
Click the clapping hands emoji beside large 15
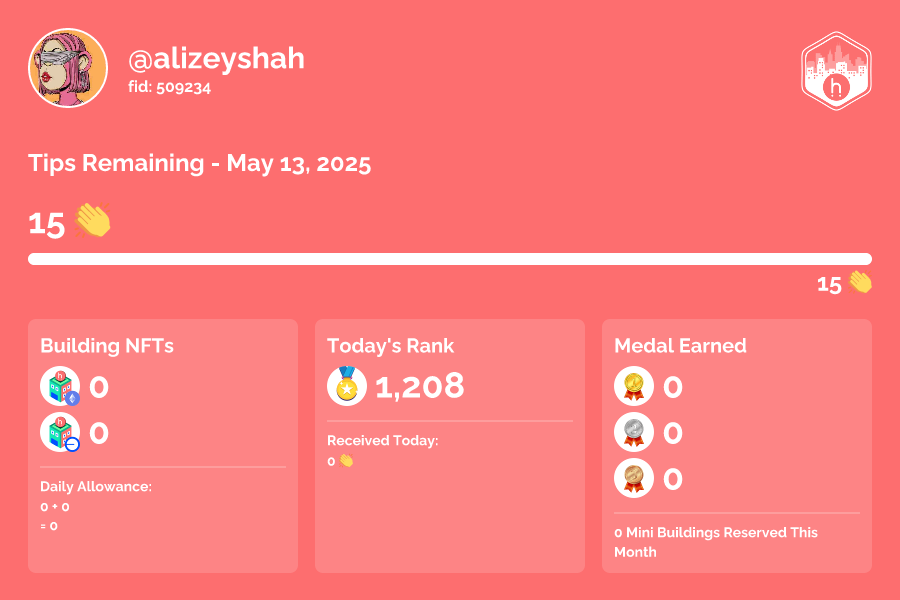pos(92,220)
